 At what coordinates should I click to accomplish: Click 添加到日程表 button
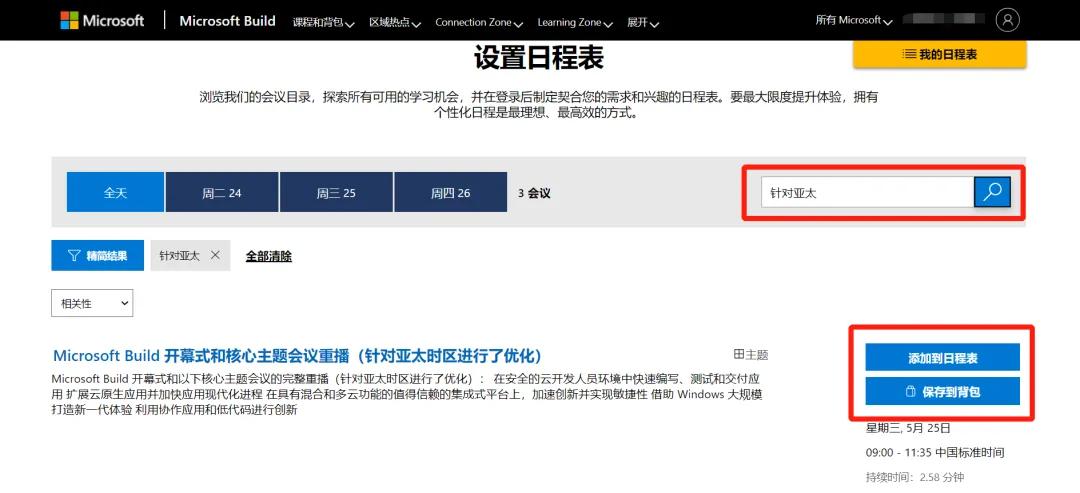942,358
